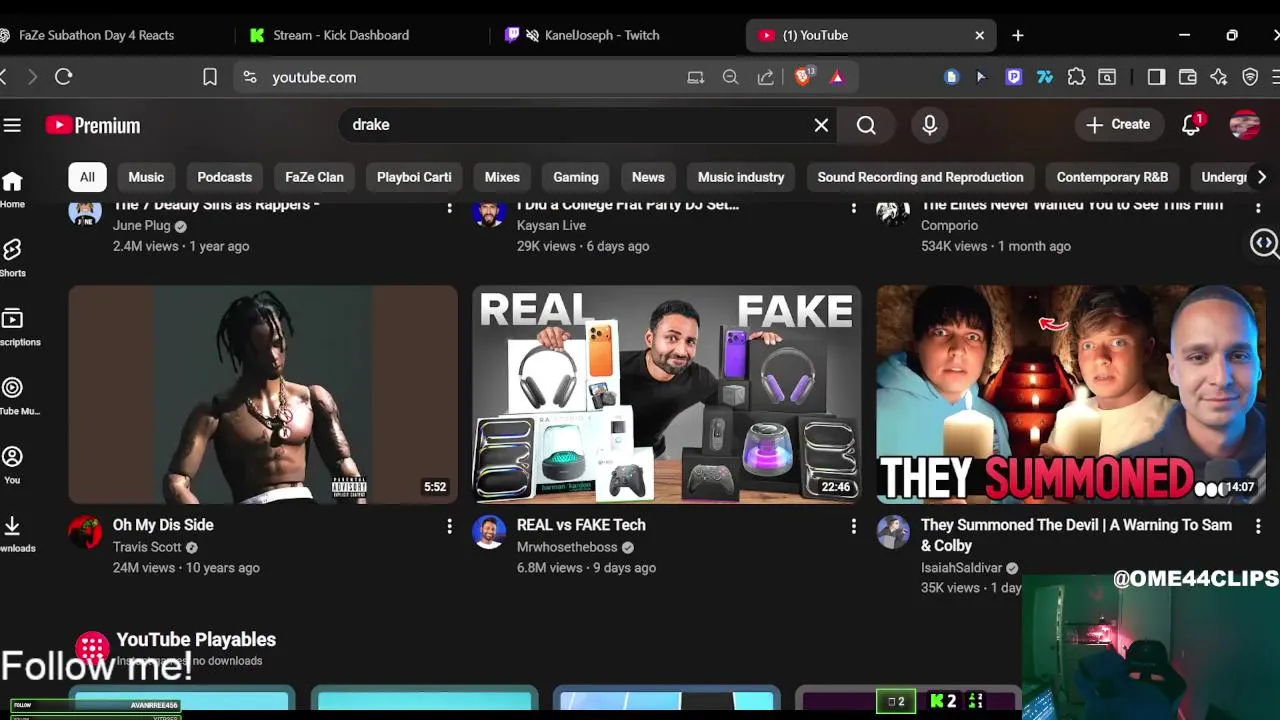Open Downloads in sidebar
Viewport: 1280px width, 720px height.
(x=14, y=534)
